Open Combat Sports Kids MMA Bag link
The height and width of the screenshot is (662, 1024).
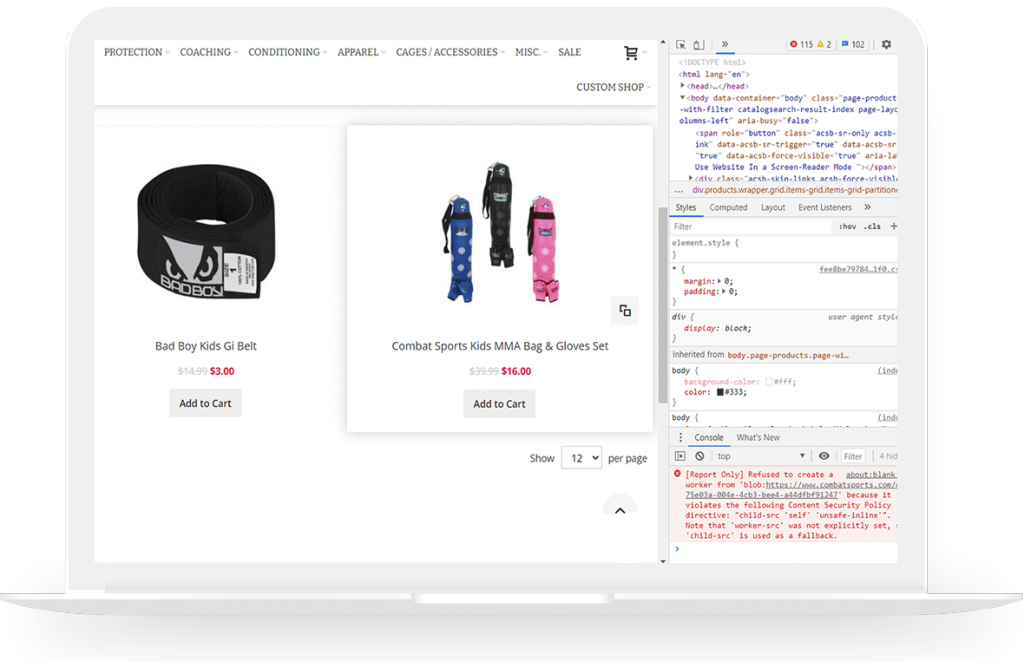tap(500, 346)
